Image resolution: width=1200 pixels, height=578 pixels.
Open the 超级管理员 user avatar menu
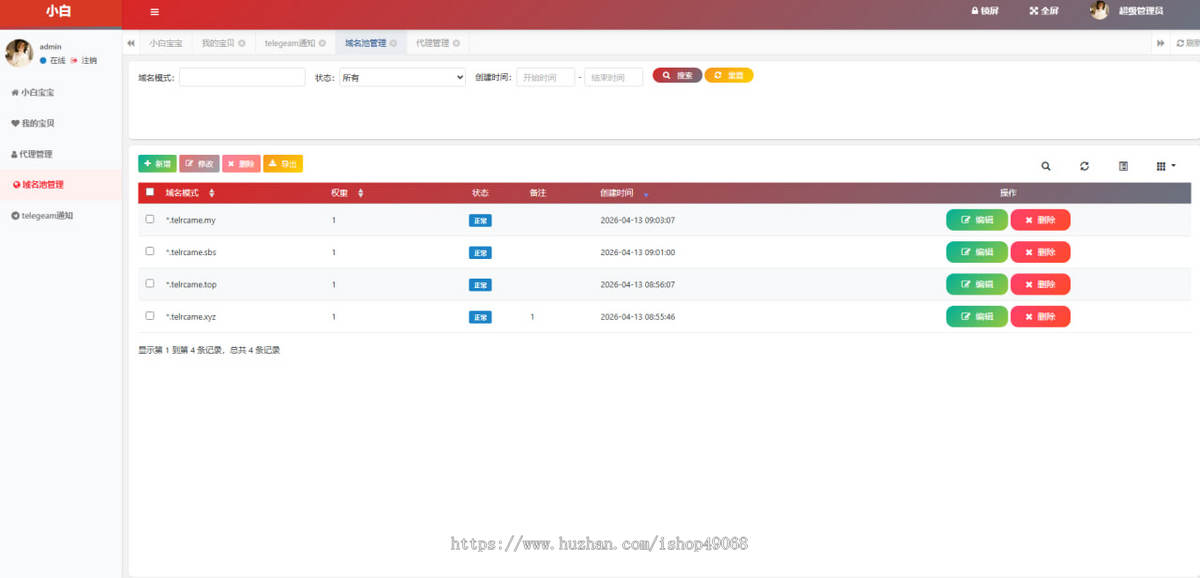[1127, 11]
